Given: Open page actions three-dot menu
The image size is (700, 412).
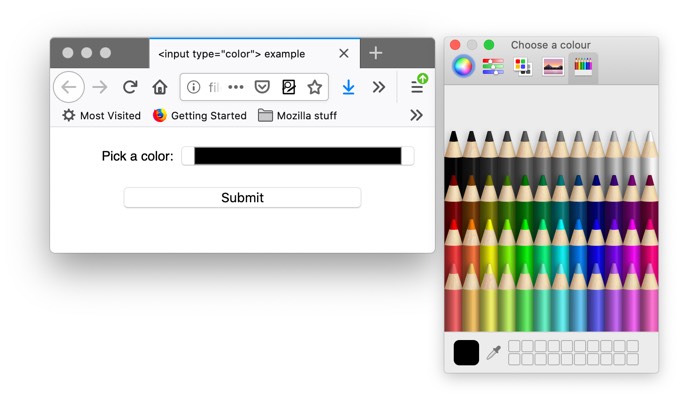Looking at the screenshot, I should (236, 87).
